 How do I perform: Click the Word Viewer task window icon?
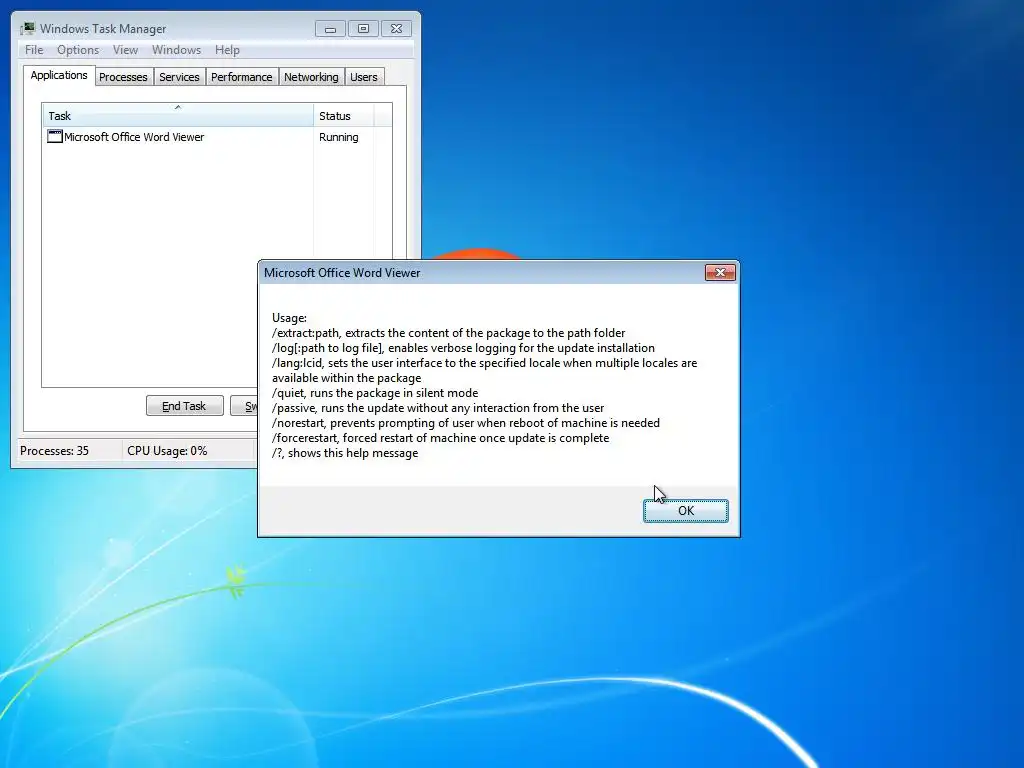tap(55, 136)
